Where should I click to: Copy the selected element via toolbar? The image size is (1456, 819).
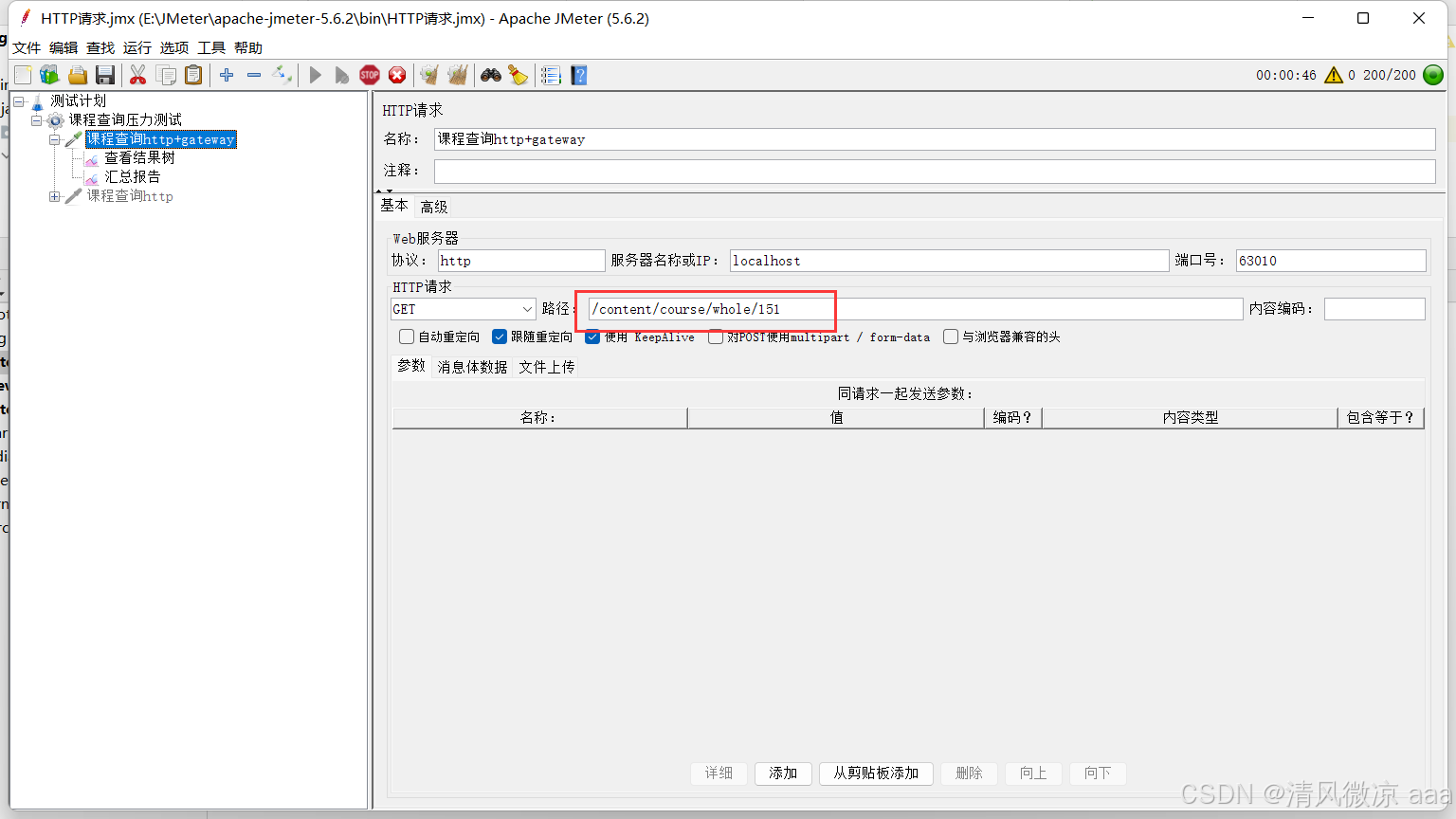coord(166,75)
